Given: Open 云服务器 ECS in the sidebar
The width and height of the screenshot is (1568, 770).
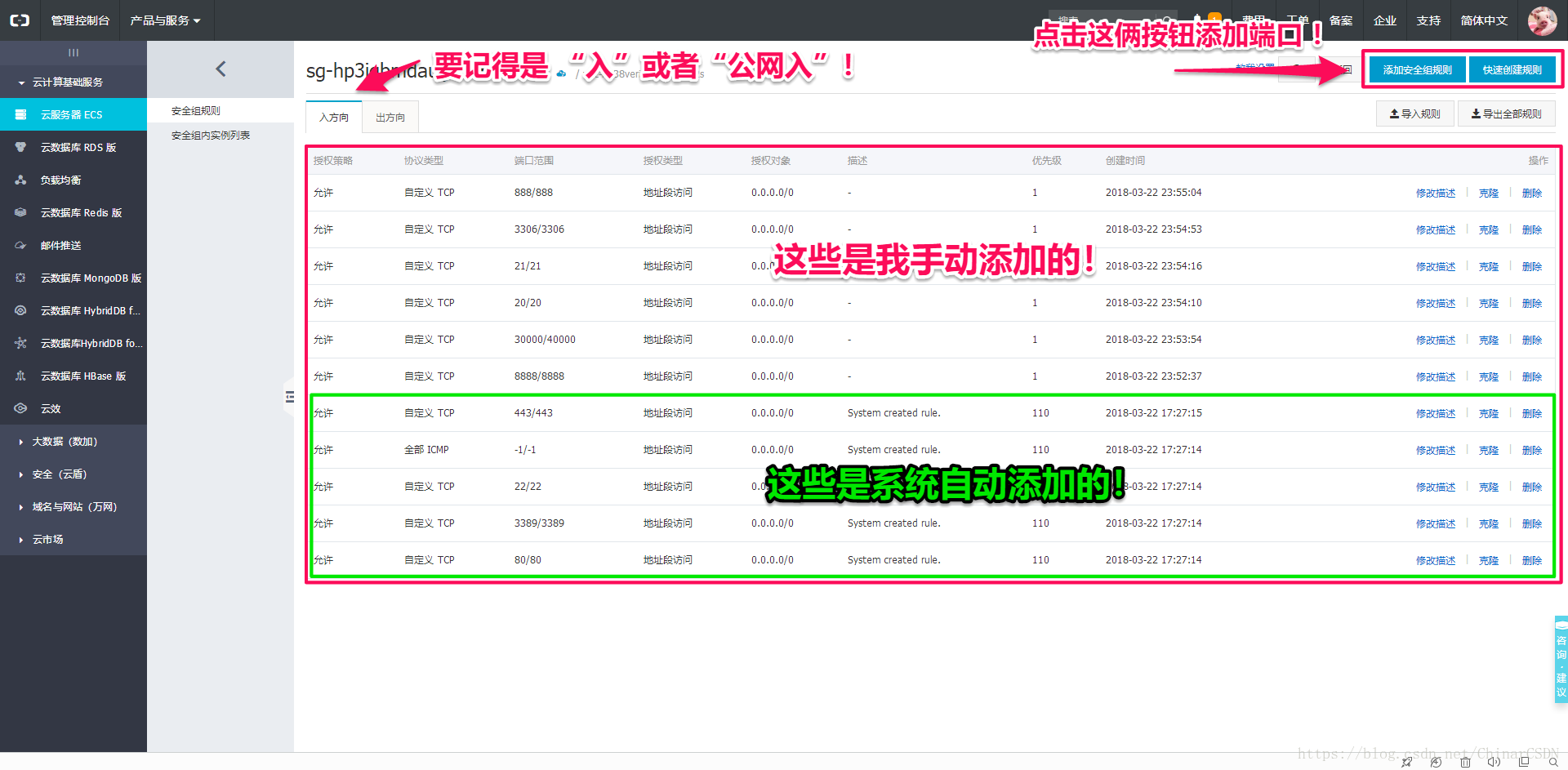Looking at the screenshot, I should pos(73,115).
